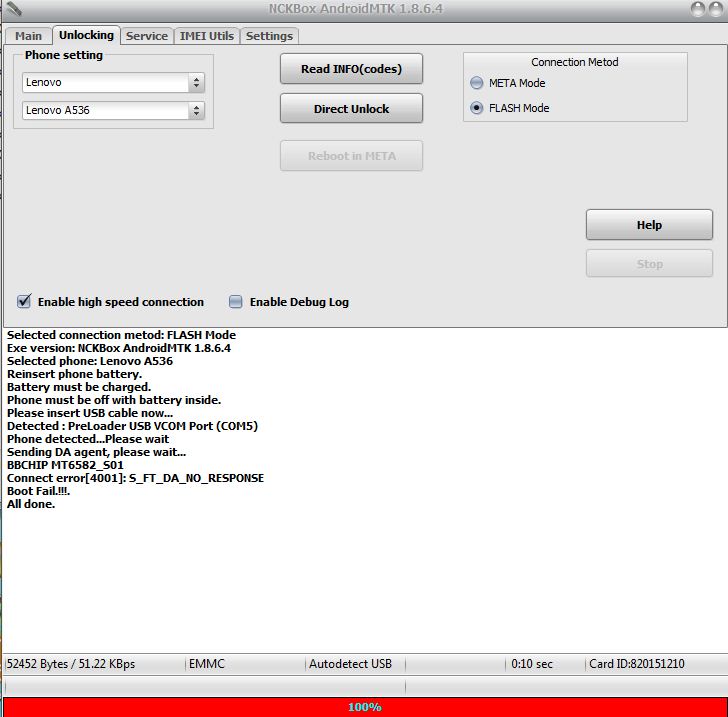This screenshot has width=728, height=717.
Task: Open the Help button
Action: [649, 225]
